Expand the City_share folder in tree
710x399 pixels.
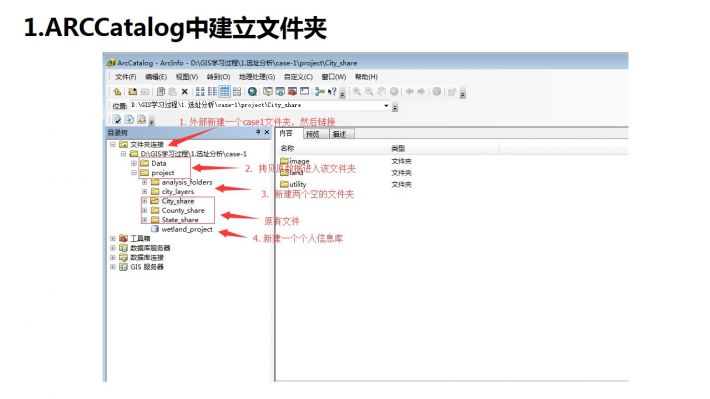click(144, 201)
